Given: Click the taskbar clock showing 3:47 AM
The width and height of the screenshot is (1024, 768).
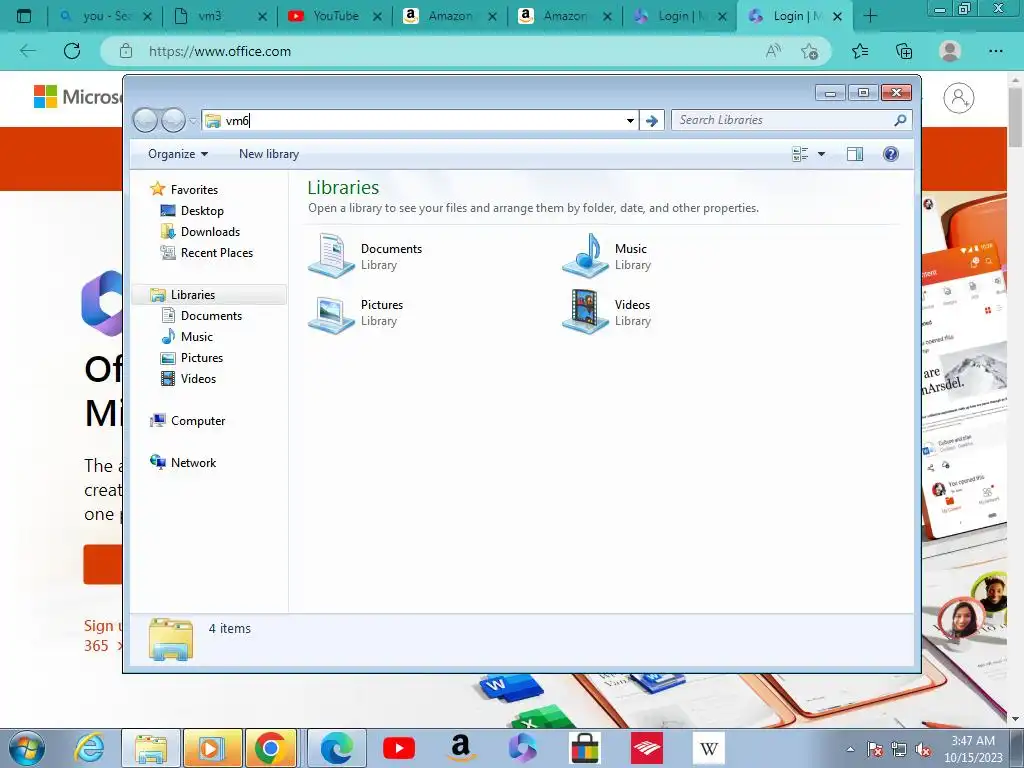Looking at the screenshot, I should click(x=973, y=749).
